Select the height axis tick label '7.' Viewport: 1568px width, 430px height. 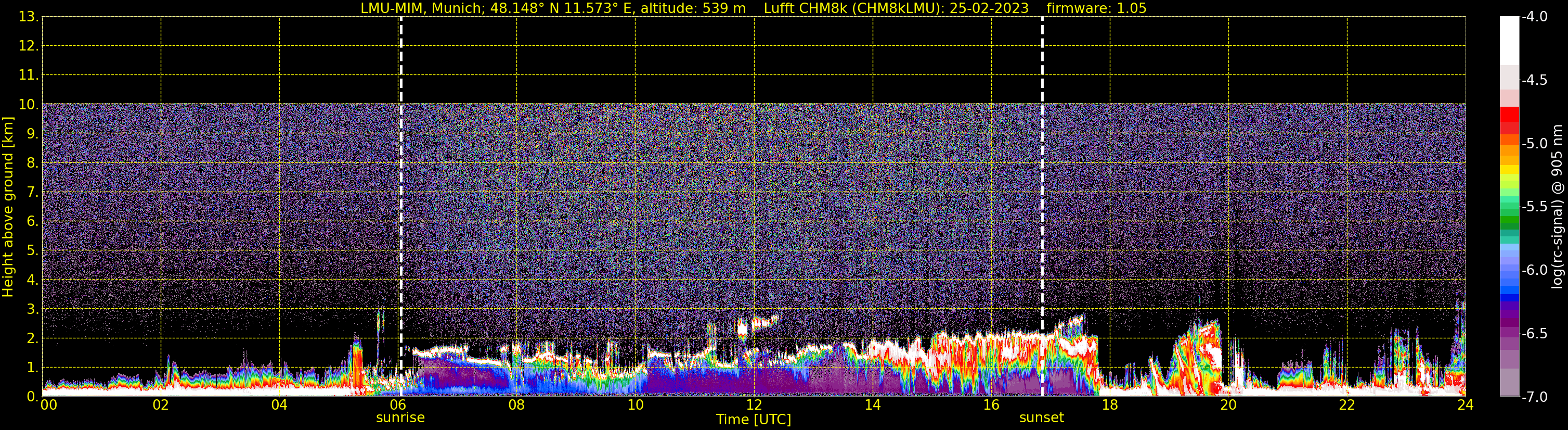click(x=32, y=192)
